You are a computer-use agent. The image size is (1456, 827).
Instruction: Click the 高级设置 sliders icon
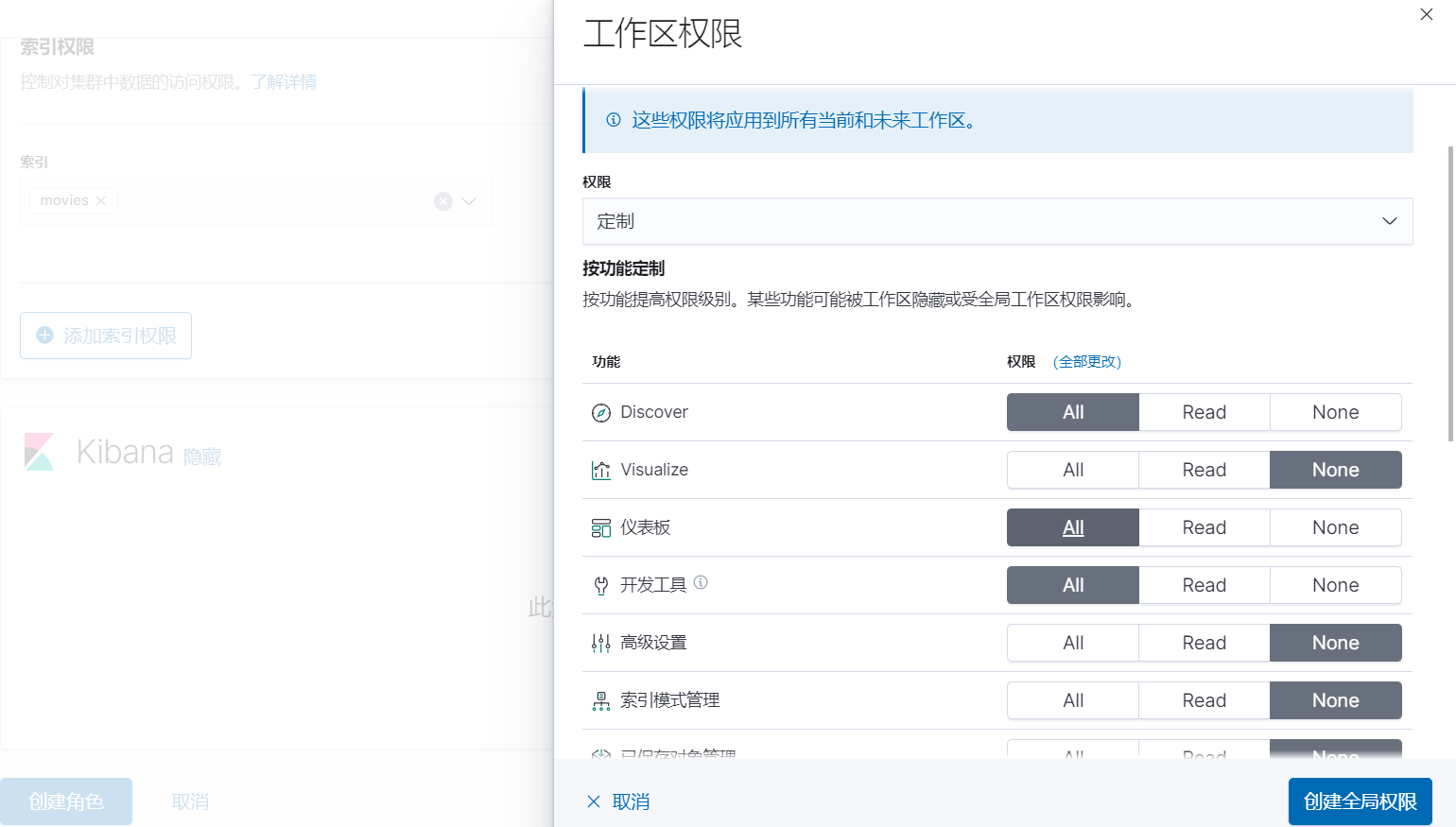tap(601, 644)
